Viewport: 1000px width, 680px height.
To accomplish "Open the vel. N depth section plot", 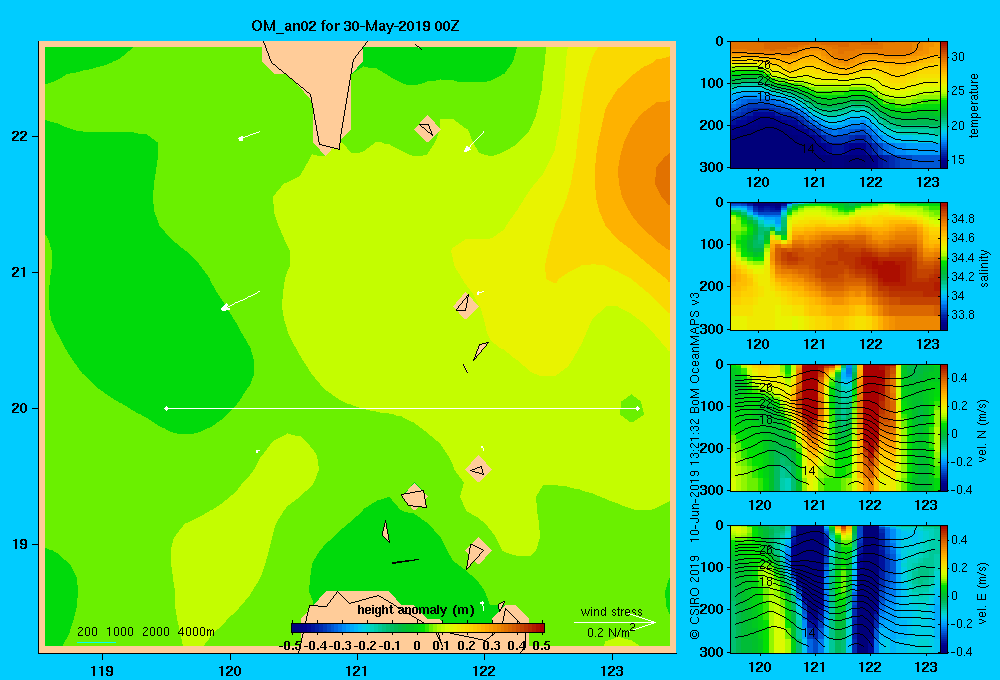I will coord(834,427).
